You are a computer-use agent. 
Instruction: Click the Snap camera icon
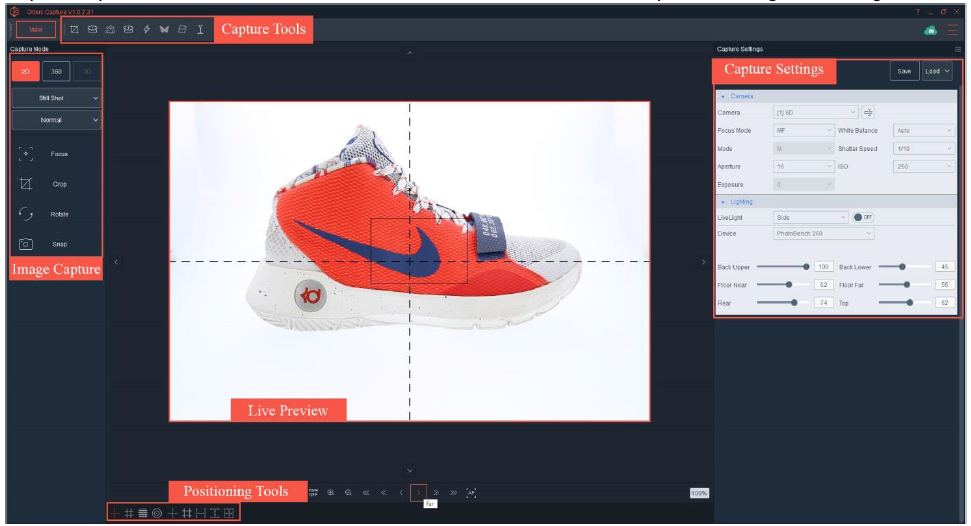point(26,244)
